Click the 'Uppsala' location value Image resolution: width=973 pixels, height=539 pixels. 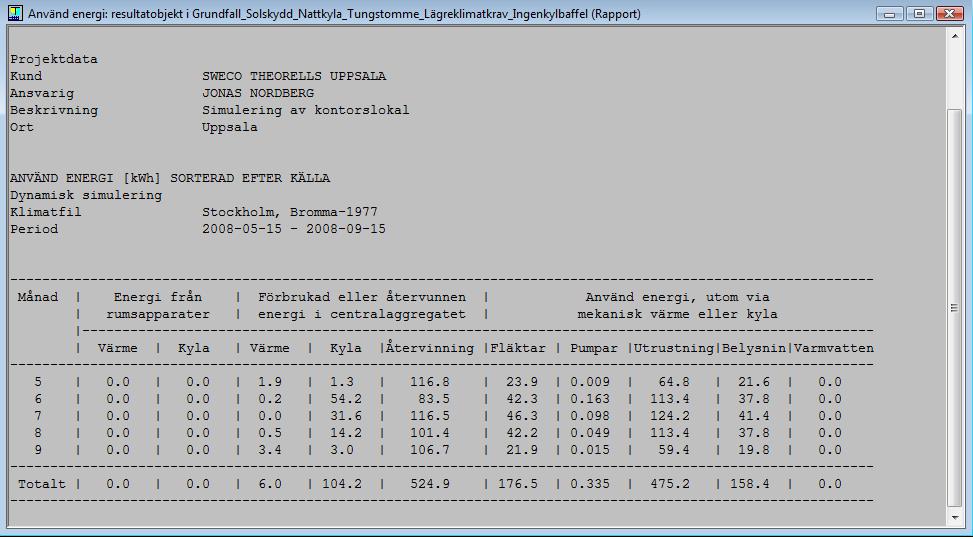(230, 127)
